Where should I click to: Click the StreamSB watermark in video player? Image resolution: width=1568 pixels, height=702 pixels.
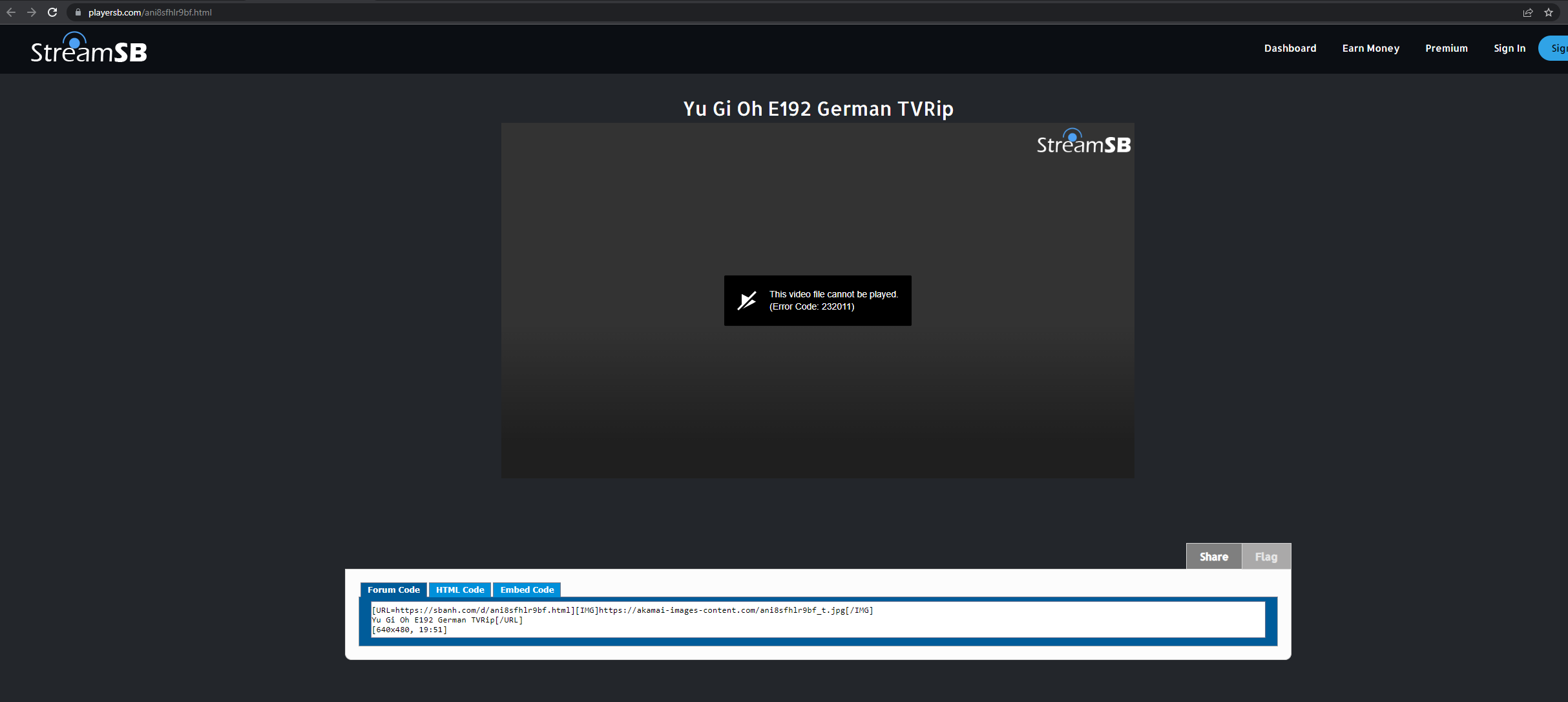[1083, 142]
